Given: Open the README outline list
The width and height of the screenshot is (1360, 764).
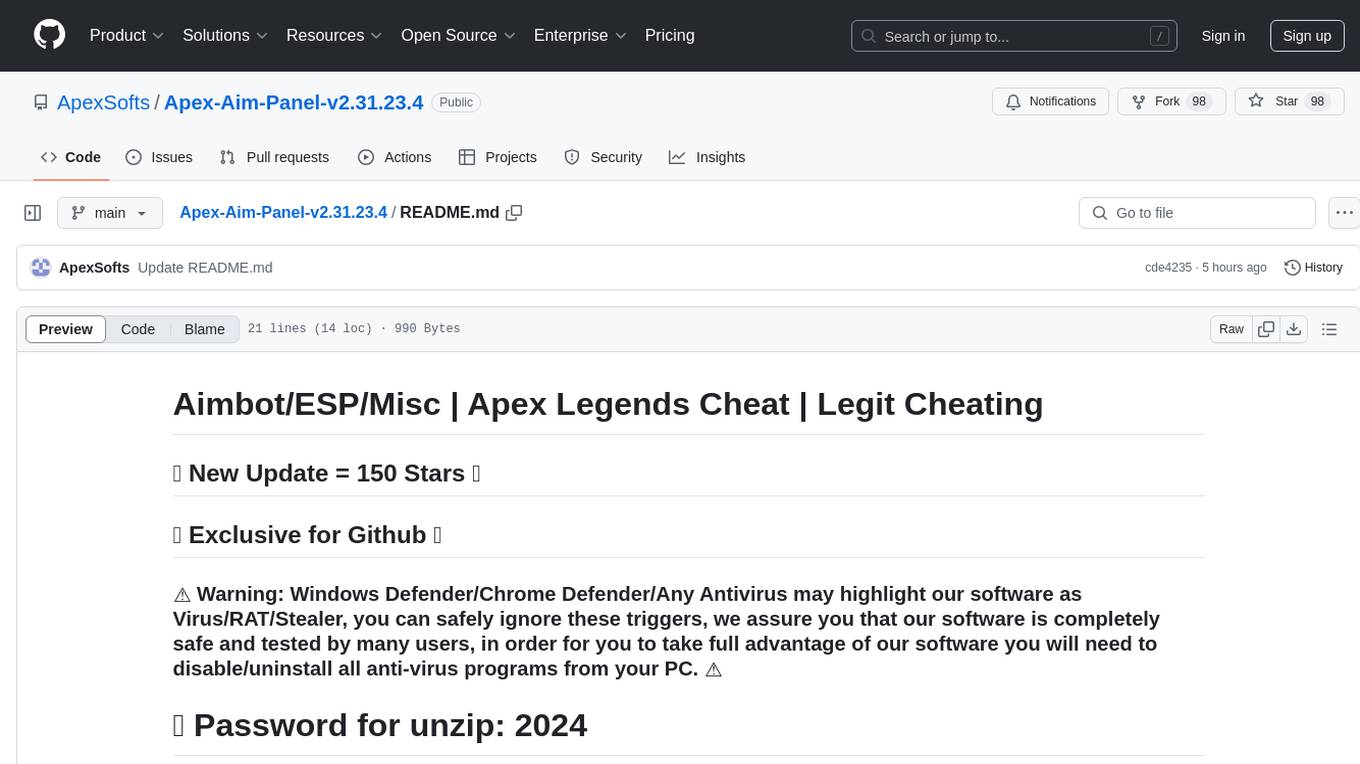Looking at the screenshot, I should pos(1329,329).
